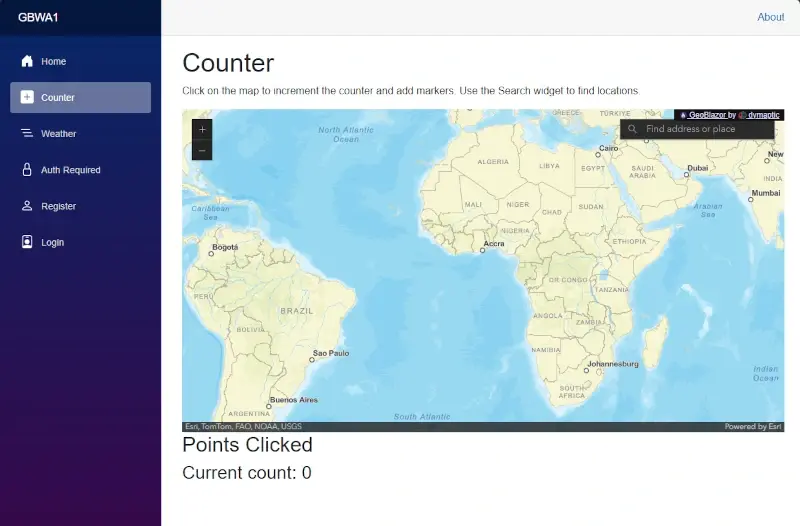This screenshot has width=800, height=526.
Task: Click the Counter plus icon in sidebar
Action: pyautogui.click(x=27, y=97)
